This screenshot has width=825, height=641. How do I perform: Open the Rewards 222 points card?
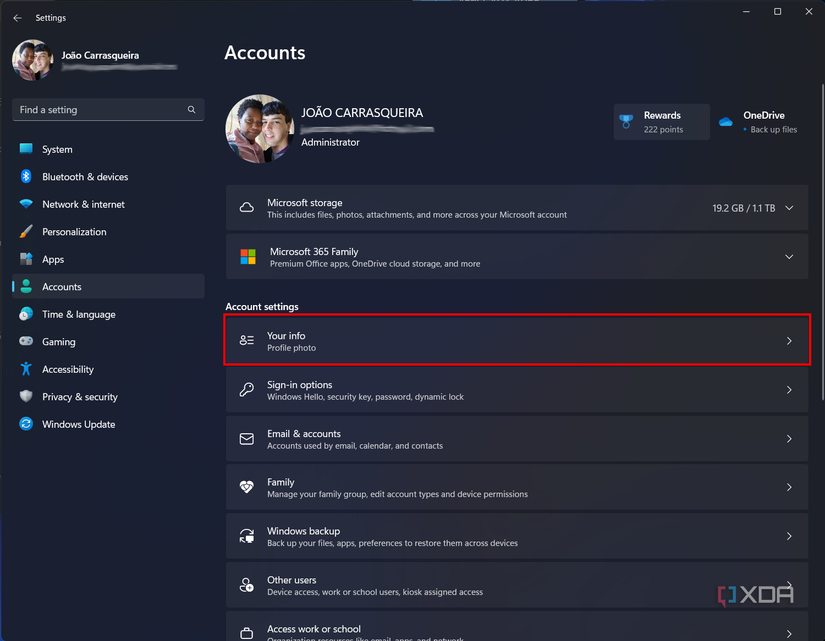[661, 122]
